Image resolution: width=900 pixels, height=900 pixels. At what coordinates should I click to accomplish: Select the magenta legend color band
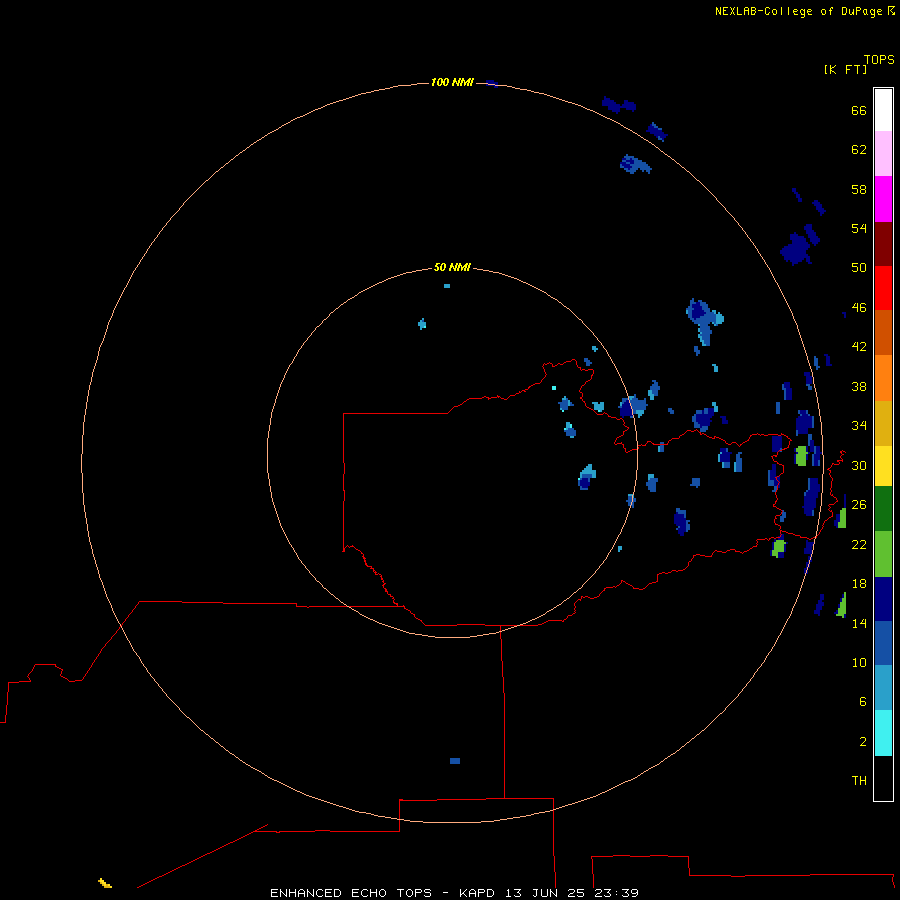click(x=883, y=199)
